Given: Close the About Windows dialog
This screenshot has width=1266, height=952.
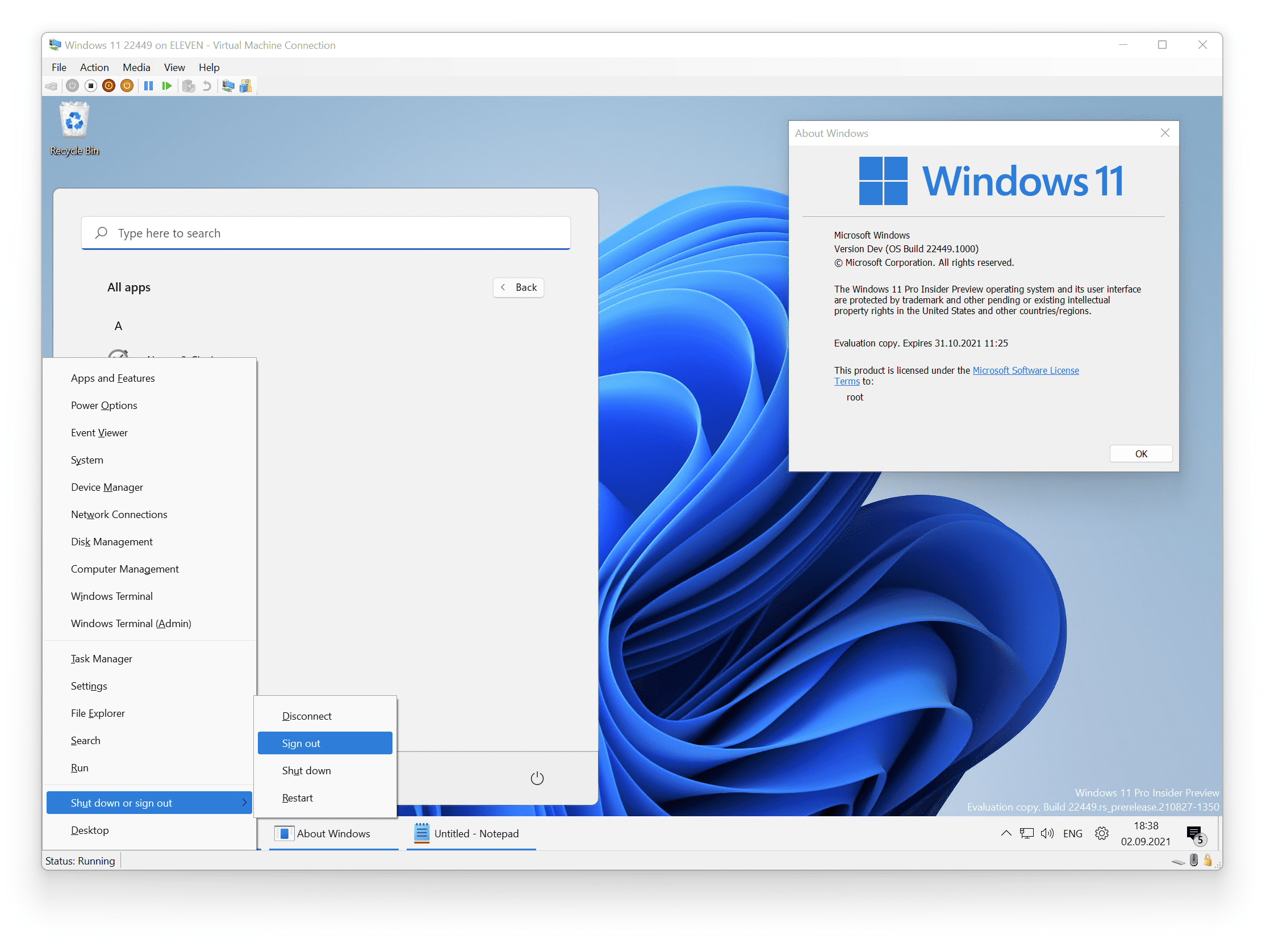Looking at the screenshot, I should tap(1165, 133).
